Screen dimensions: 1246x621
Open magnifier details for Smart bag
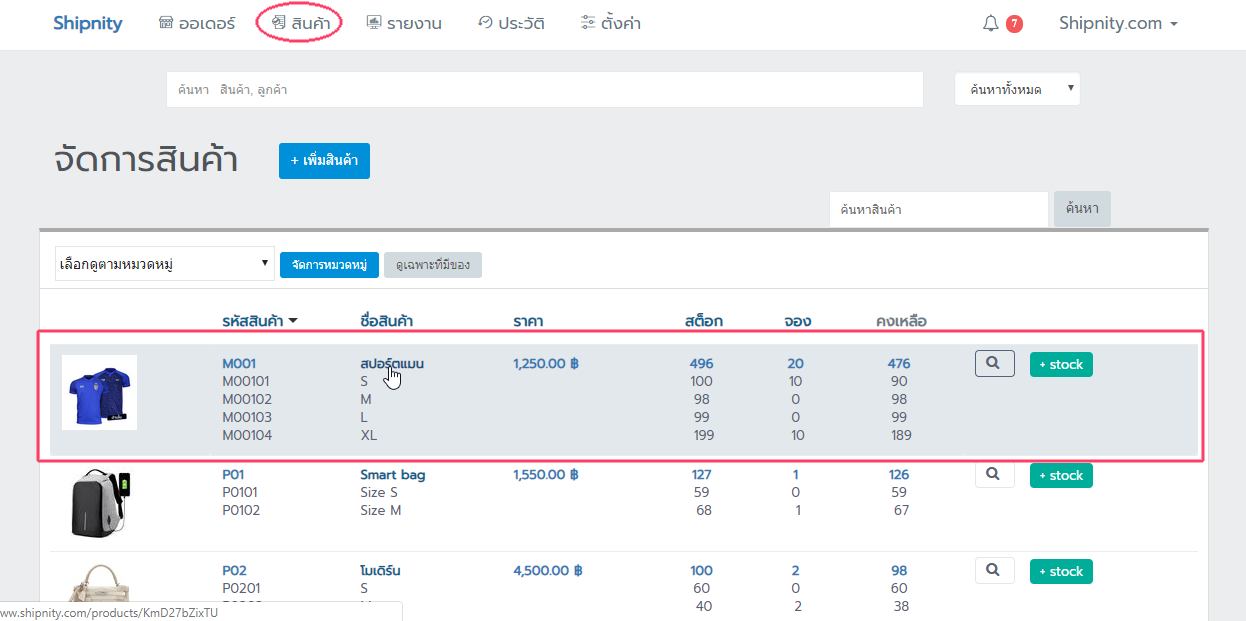pyautogui.click(x=994, y=475)
